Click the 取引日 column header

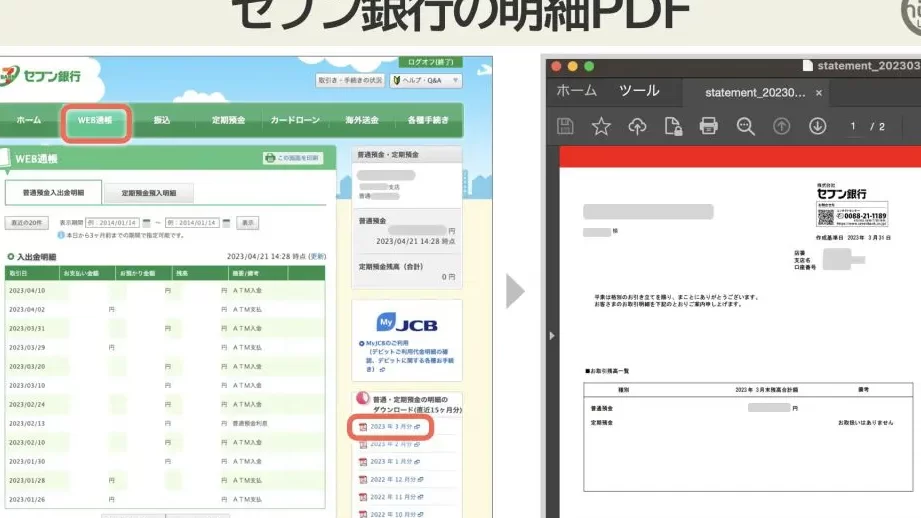(x=32, y=273)
